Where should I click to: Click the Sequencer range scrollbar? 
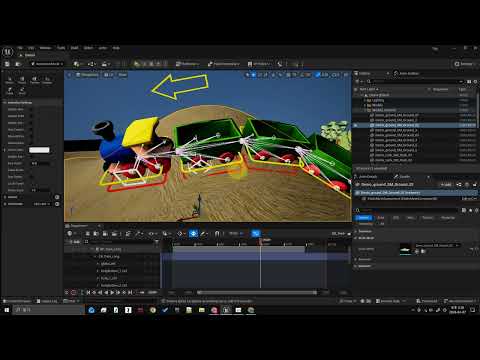point(257,293)
